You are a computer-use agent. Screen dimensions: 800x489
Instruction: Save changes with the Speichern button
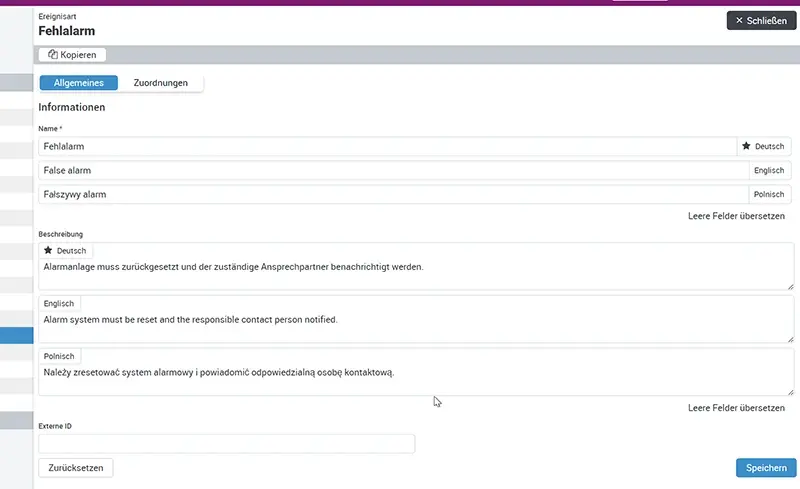click(x=766, y=467)
